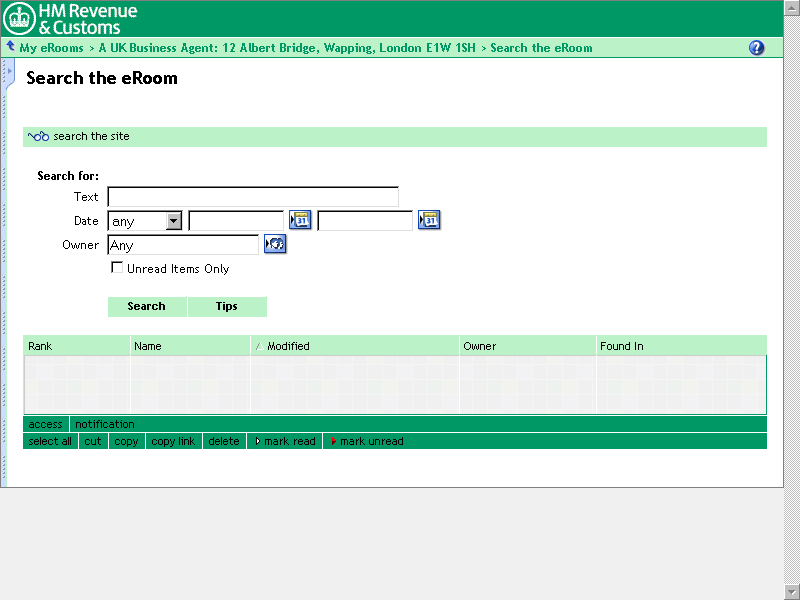Click the Tips button
Screen dimensions: 800x600
[227, 306]
